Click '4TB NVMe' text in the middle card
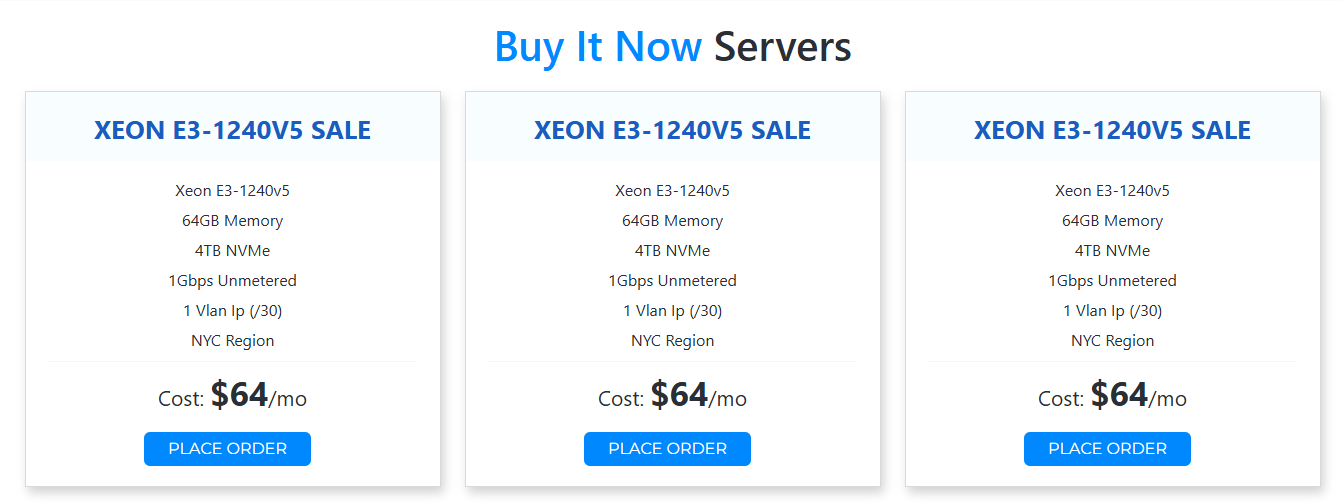Screen dimensions: 1341x502 (x=672, y=251)
